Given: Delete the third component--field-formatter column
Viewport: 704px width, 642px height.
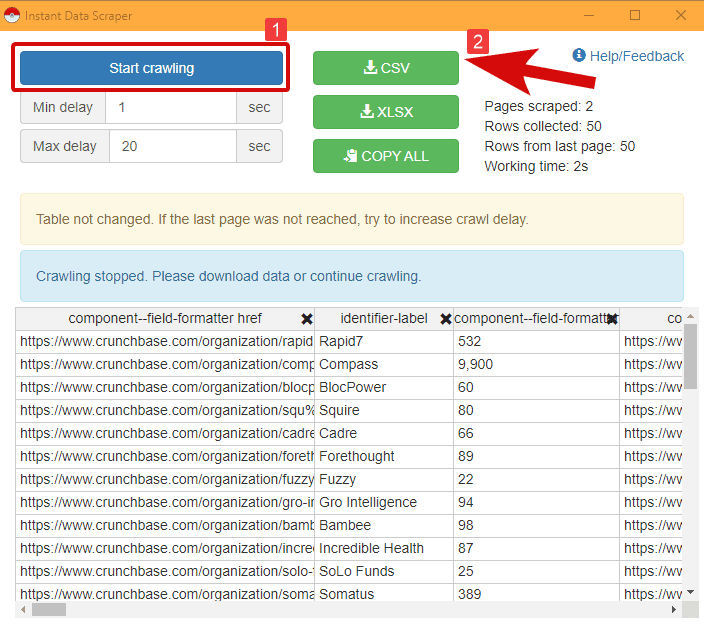Looking at the screenshot, I should tap(612, 319).
